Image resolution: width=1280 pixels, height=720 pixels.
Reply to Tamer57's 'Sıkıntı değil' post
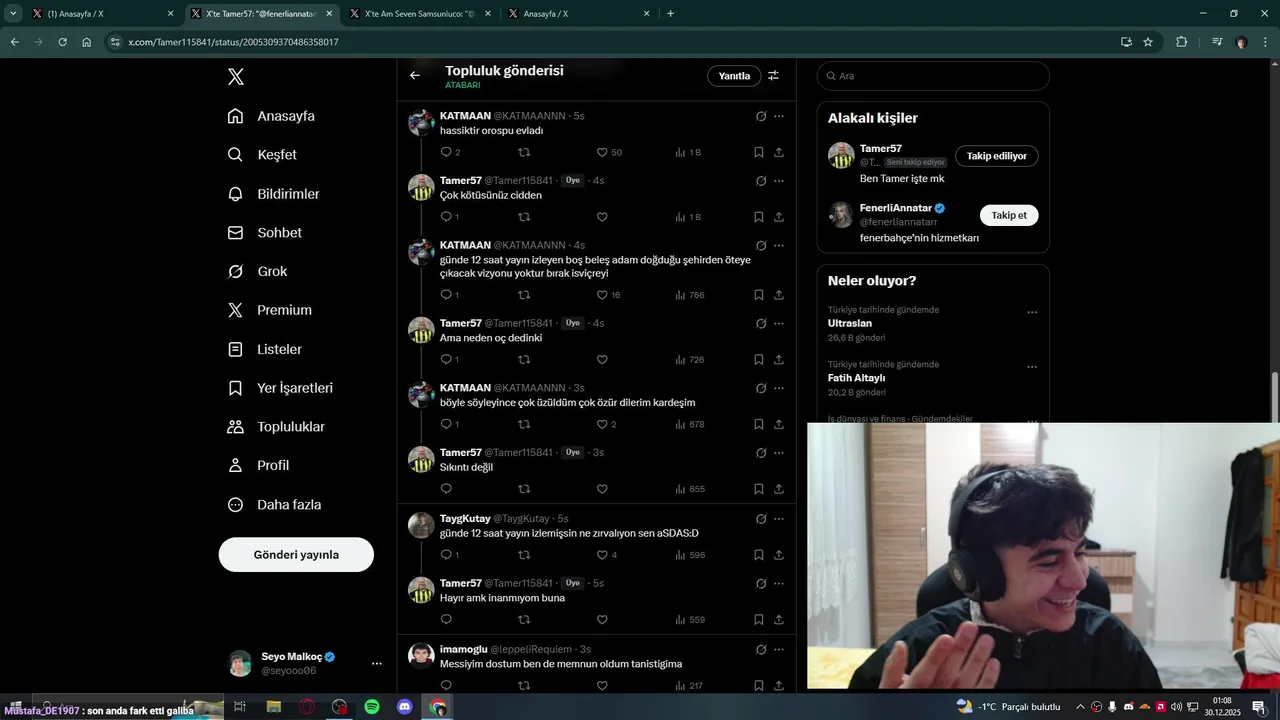446,489
